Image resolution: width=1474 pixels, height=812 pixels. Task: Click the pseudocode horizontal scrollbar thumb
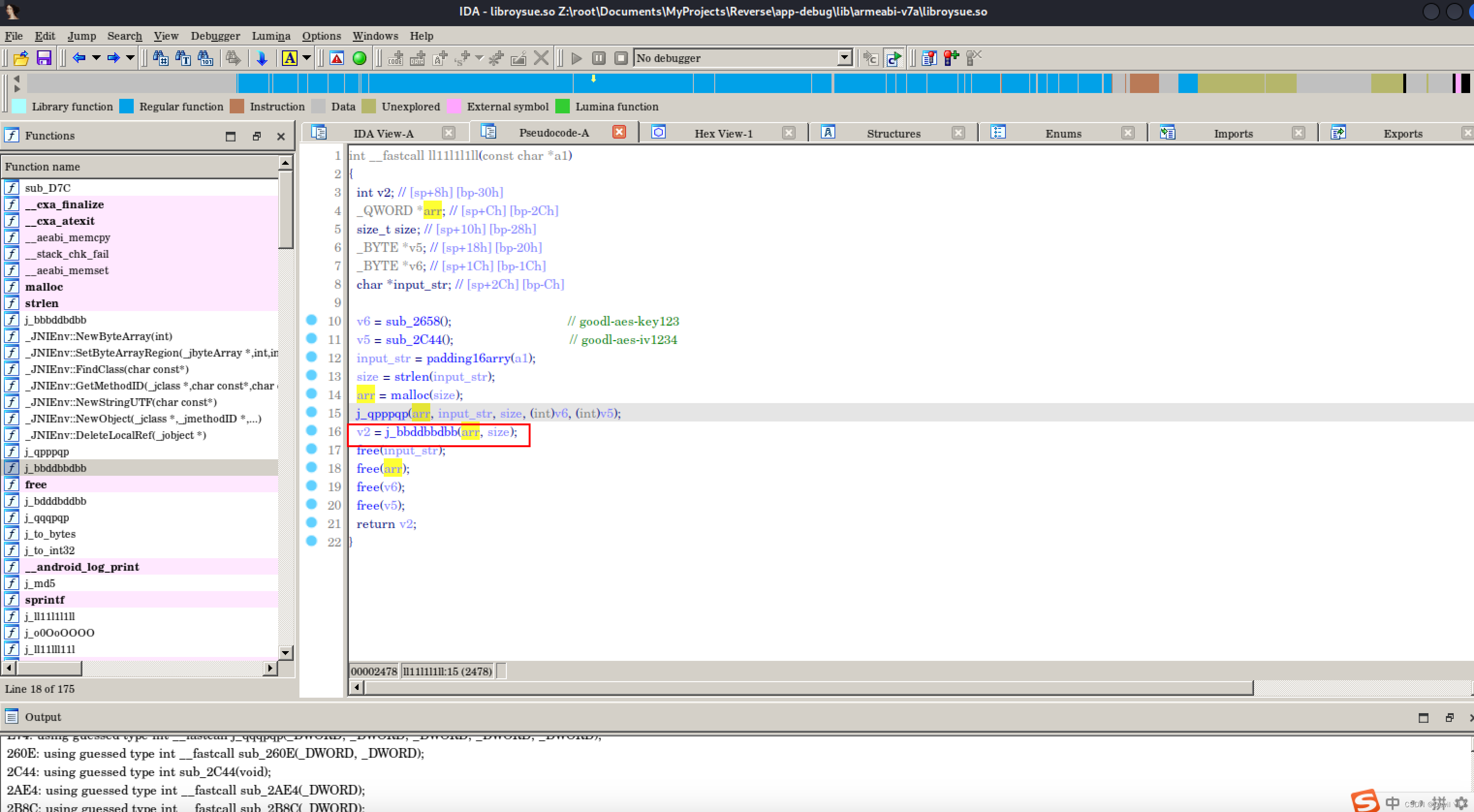click(809, 687)
